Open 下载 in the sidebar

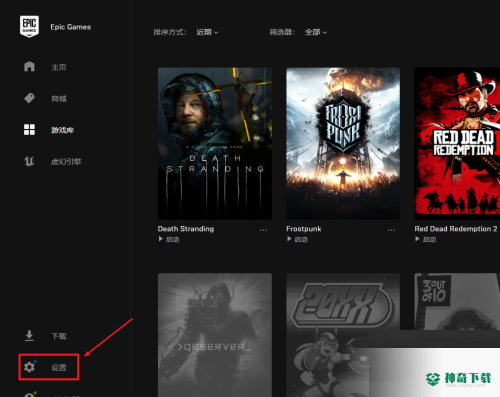click(x=59, y=336)
